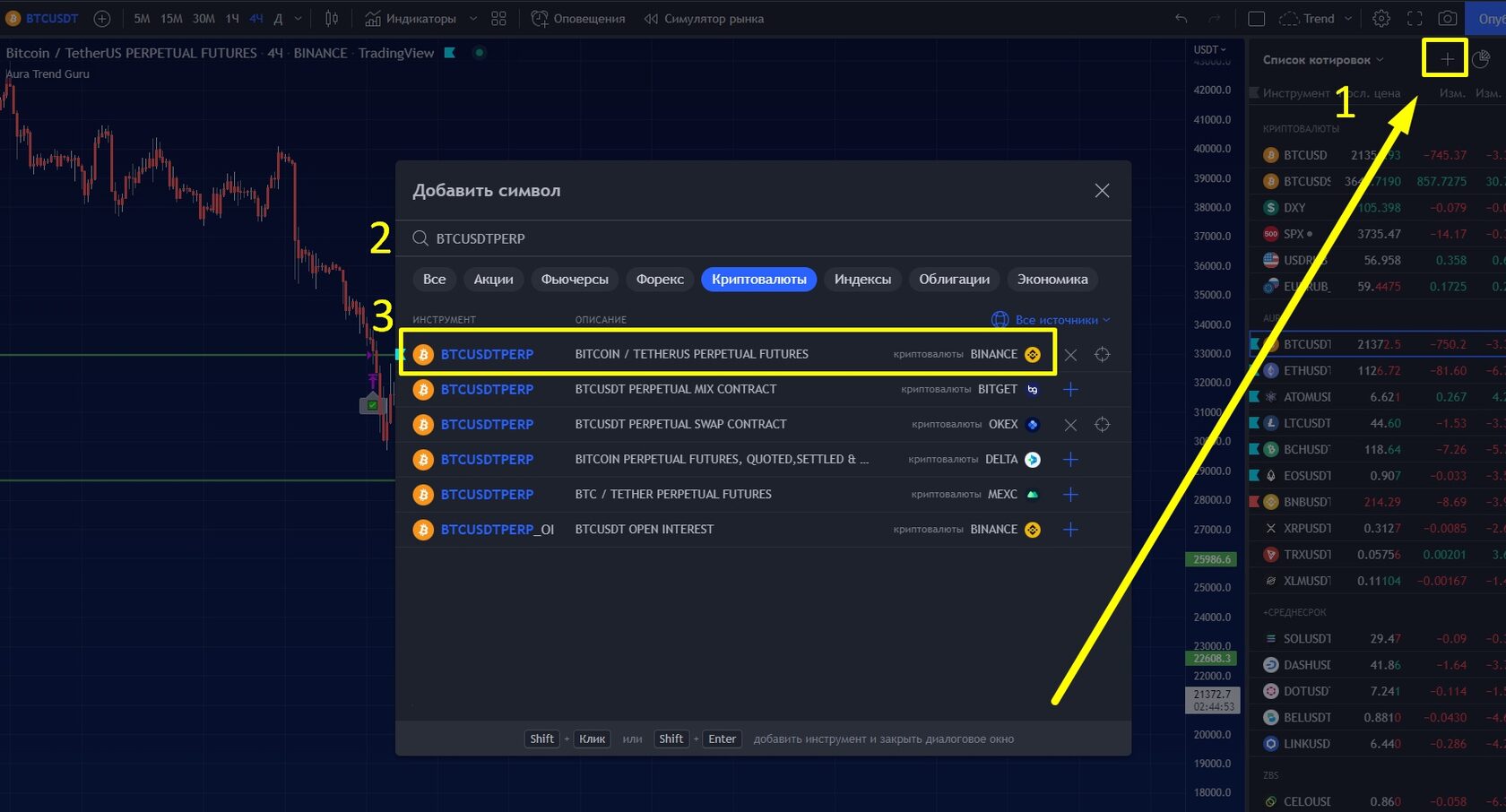The height and width of the screenshot is (812, 1506).
Task: Select the 5M timeframe
Action: pos(142,19)
